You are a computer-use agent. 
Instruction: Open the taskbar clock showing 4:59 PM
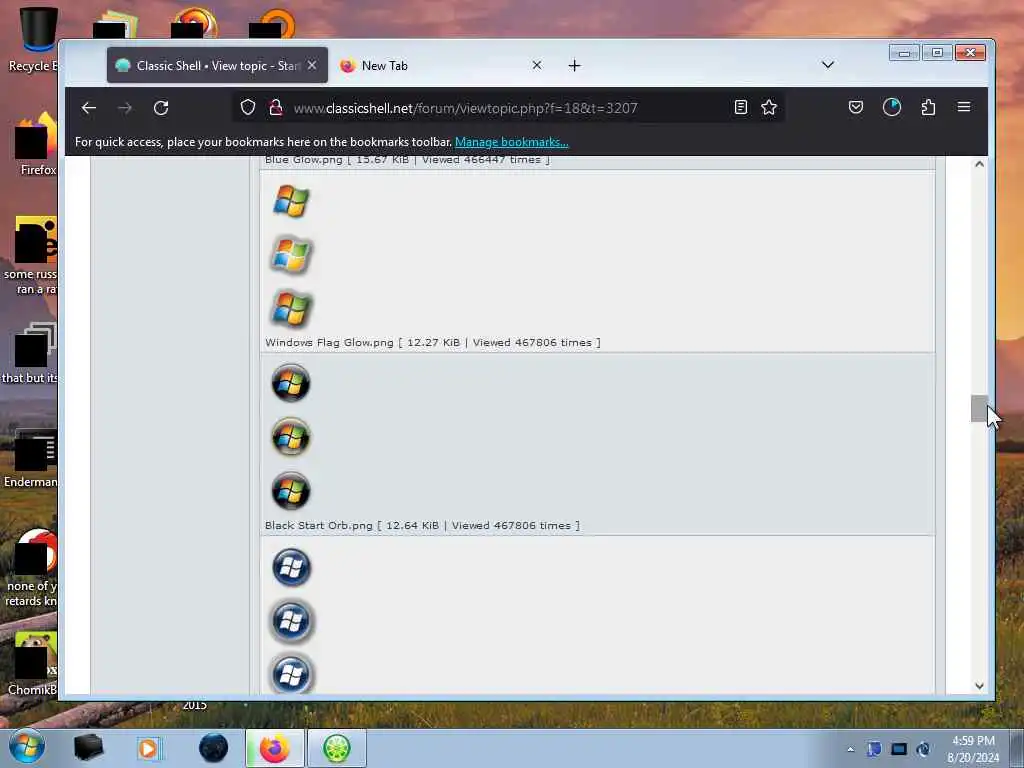[x=973, y=749]
